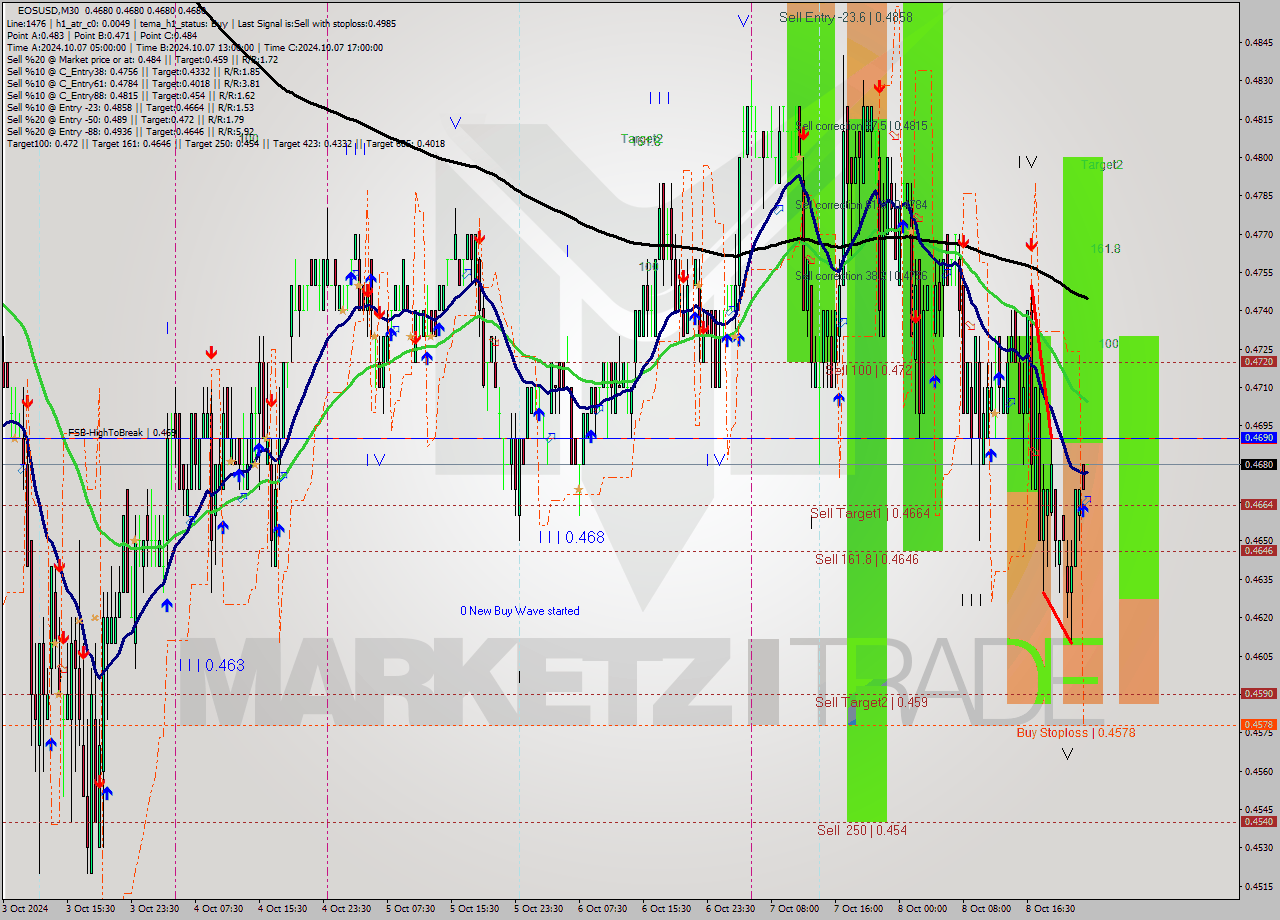This screenshot has width=1280, height=920.
Task: Click the red 0.4646 price tag
Action: pyautogui.click(x=1257, y=551)
